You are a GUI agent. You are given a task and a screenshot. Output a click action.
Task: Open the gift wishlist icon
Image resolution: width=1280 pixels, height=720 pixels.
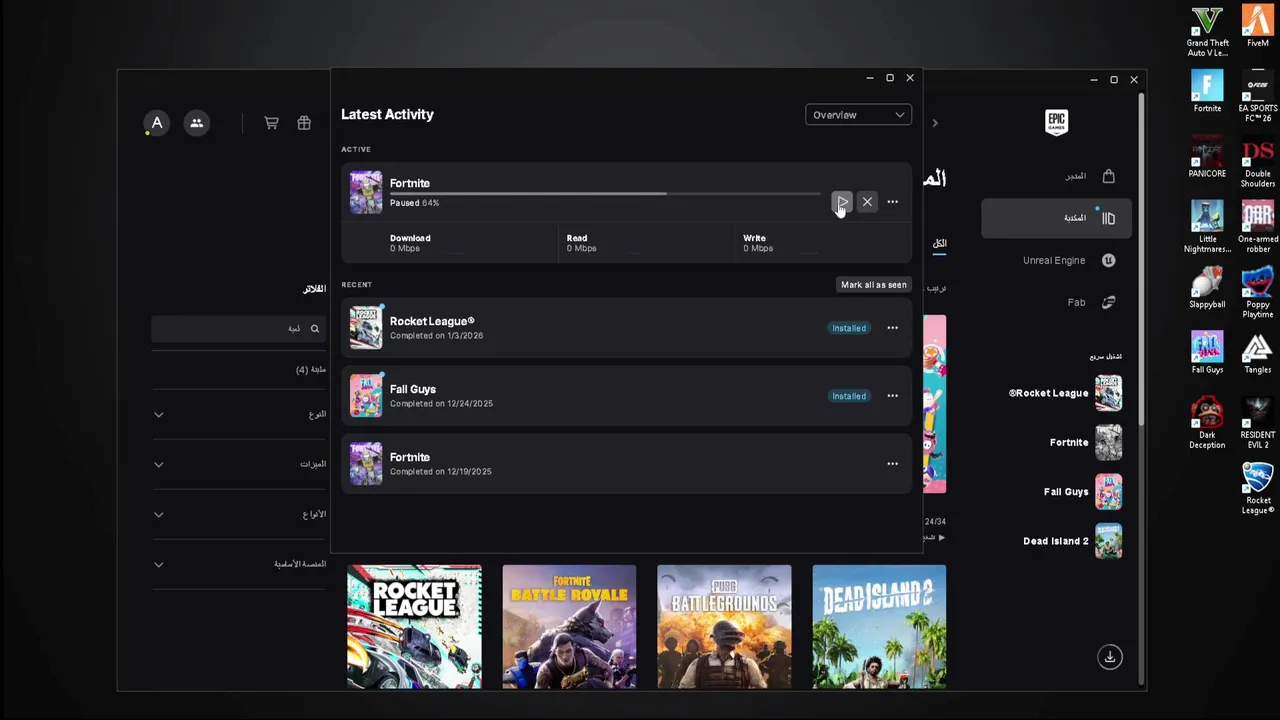pos(304,123)
